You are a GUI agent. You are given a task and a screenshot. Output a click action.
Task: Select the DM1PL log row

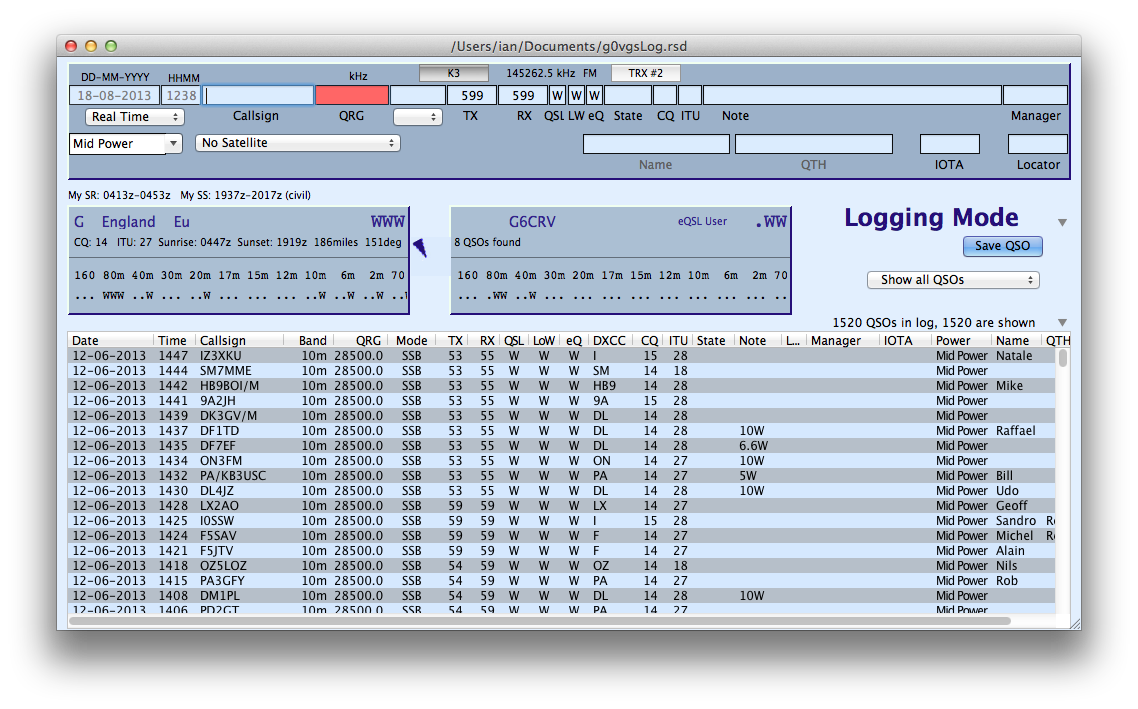pos(562,596)
